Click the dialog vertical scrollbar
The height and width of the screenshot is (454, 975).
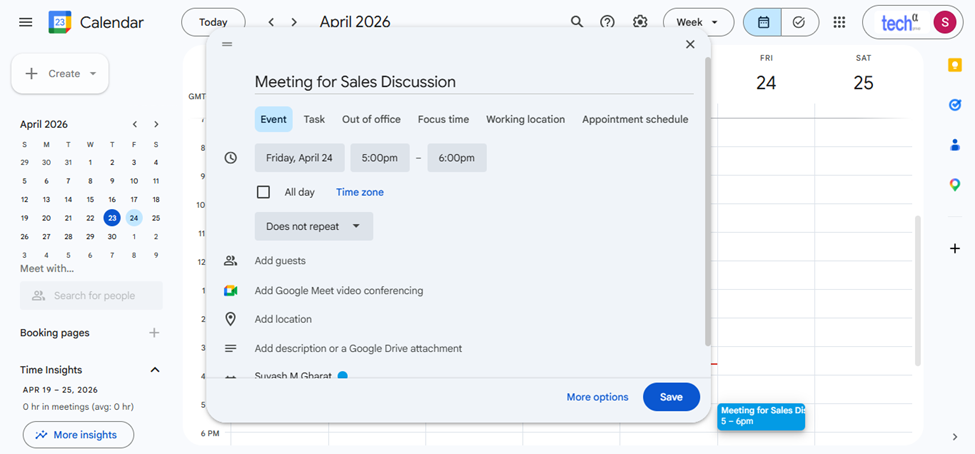click(708, 202)
